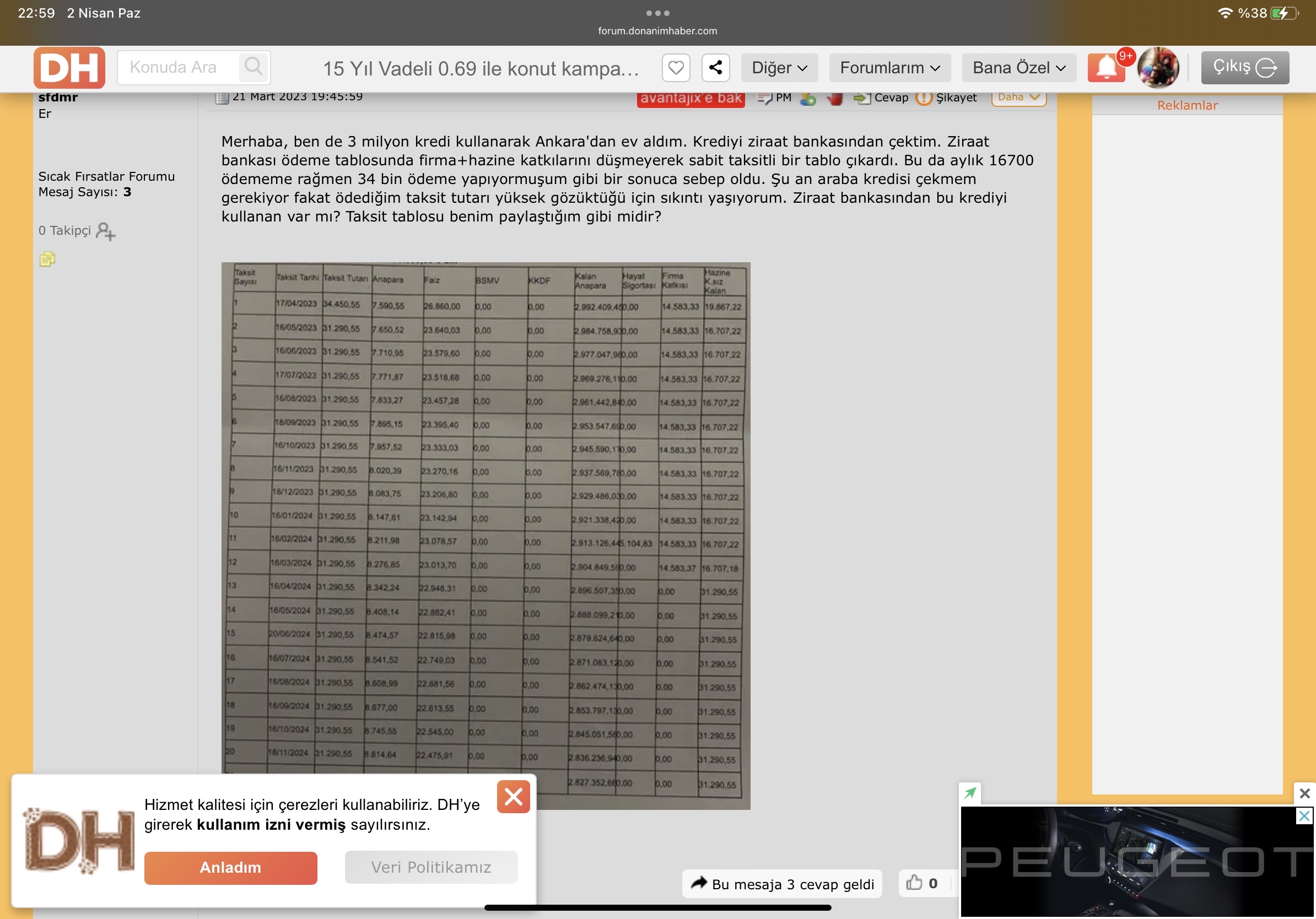Viewport: 1316px width, 919px height.
Task: Click the Cevap text label
Action: coord(891,98)
